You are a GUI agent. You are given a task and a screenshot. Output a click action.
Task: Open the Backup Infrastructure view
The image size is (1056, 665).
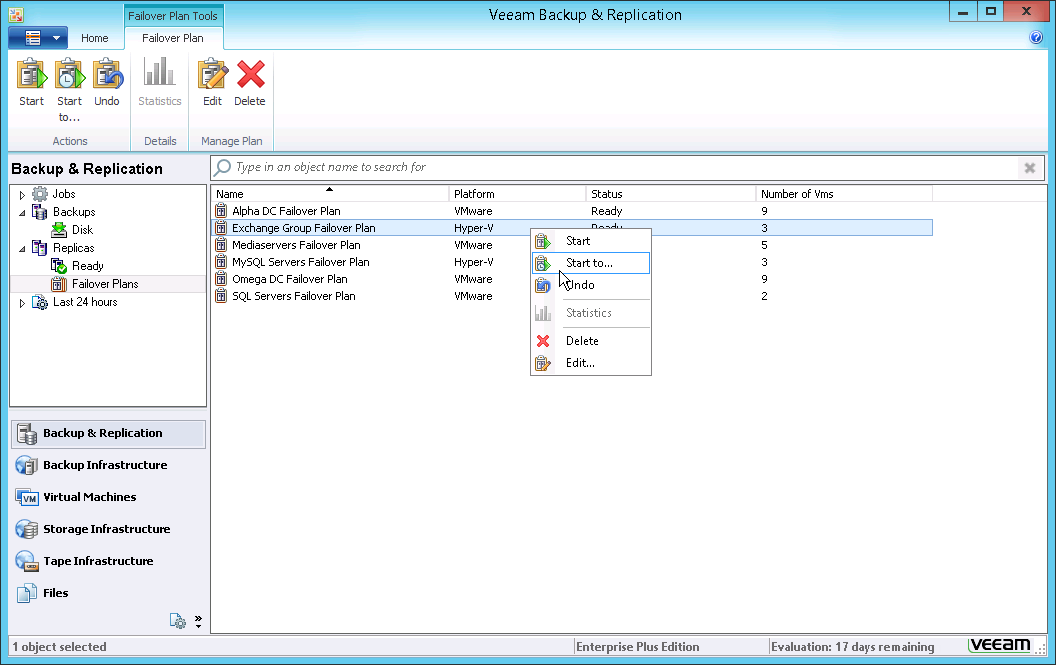108,465
